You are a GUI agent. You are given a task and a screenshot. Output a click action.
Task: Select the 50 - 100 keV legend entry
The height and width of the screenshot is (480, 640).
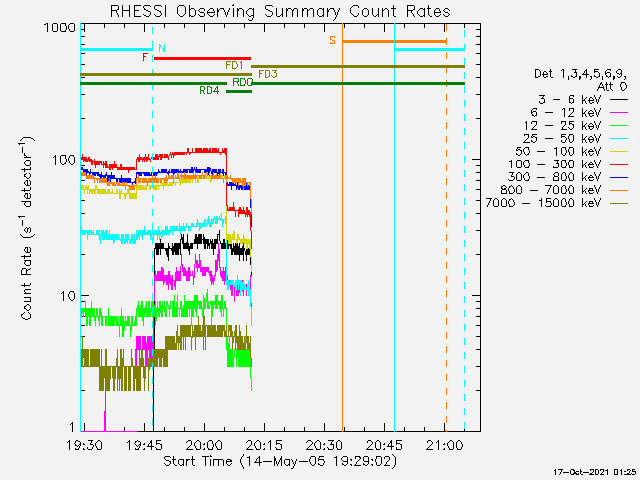click(x=572, y=151)
